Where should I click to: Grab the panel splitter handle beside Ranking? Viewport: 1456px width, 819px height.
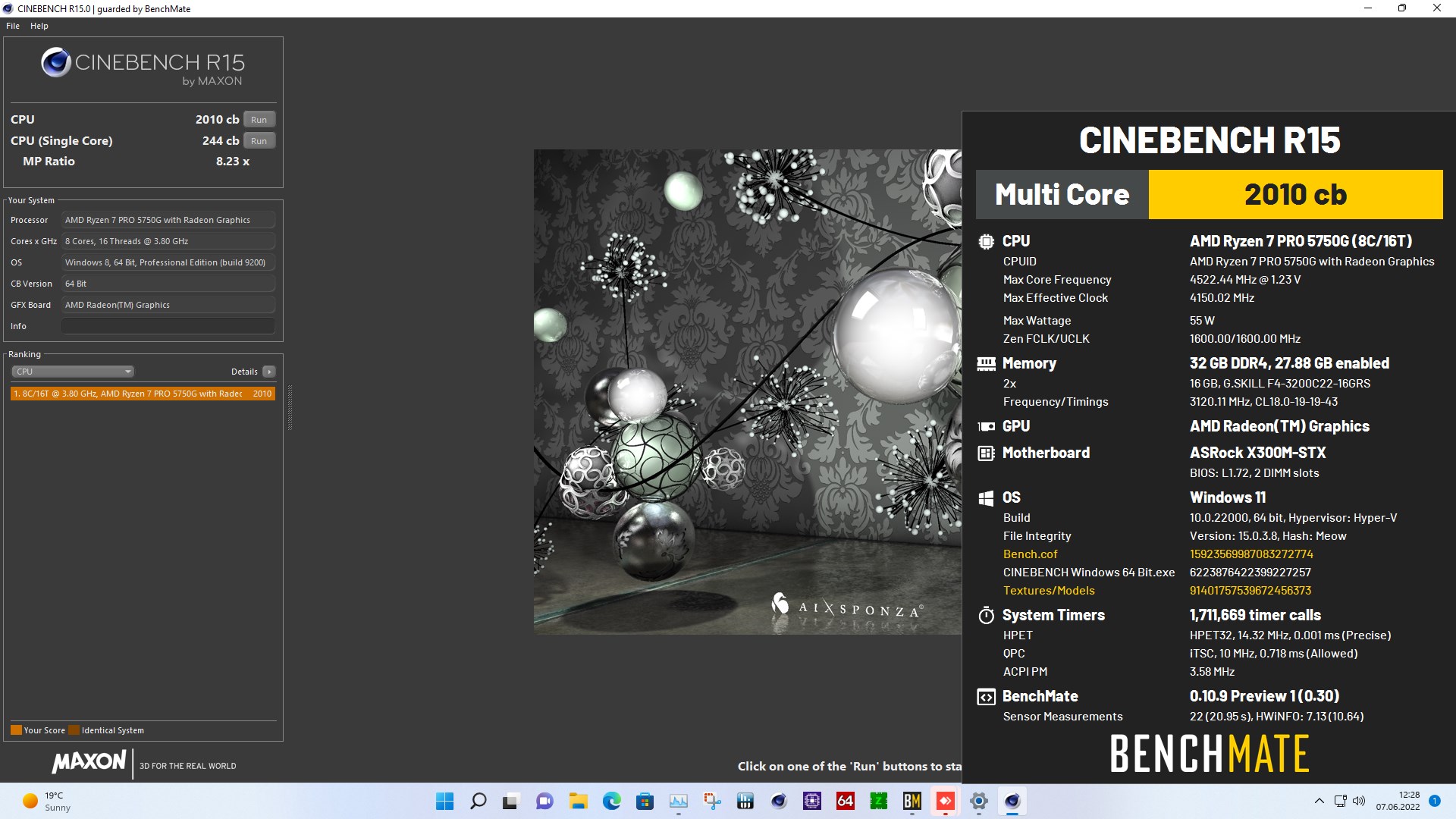(290, 408)
